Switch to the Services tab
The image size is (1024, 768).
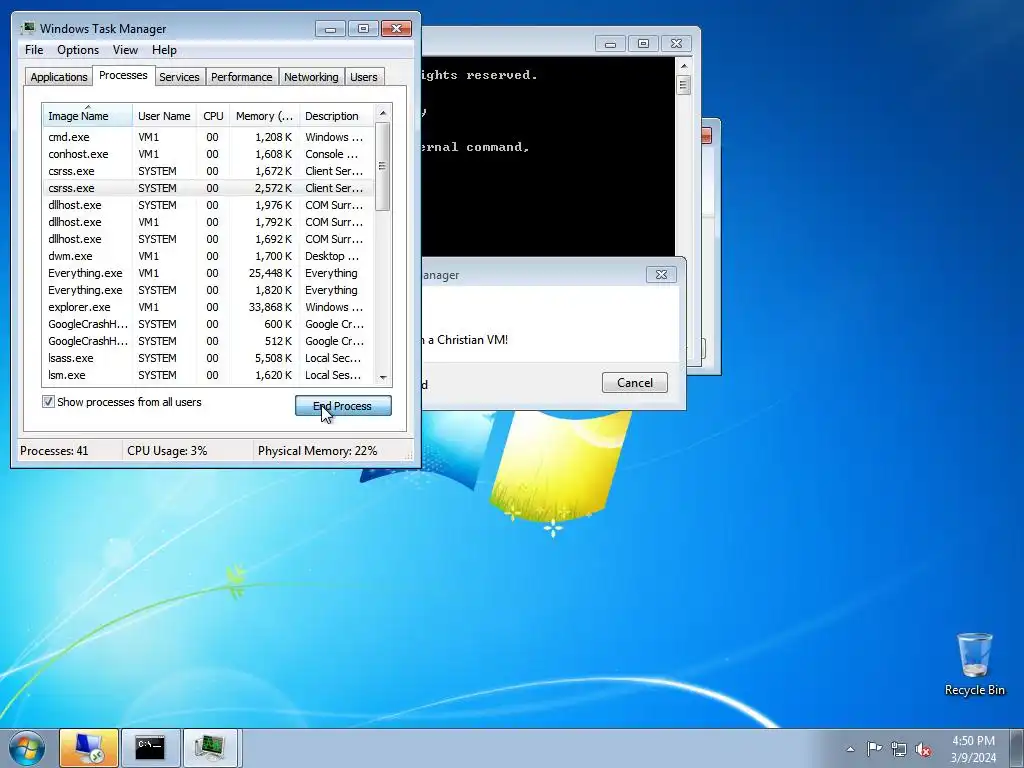[180, 77]
